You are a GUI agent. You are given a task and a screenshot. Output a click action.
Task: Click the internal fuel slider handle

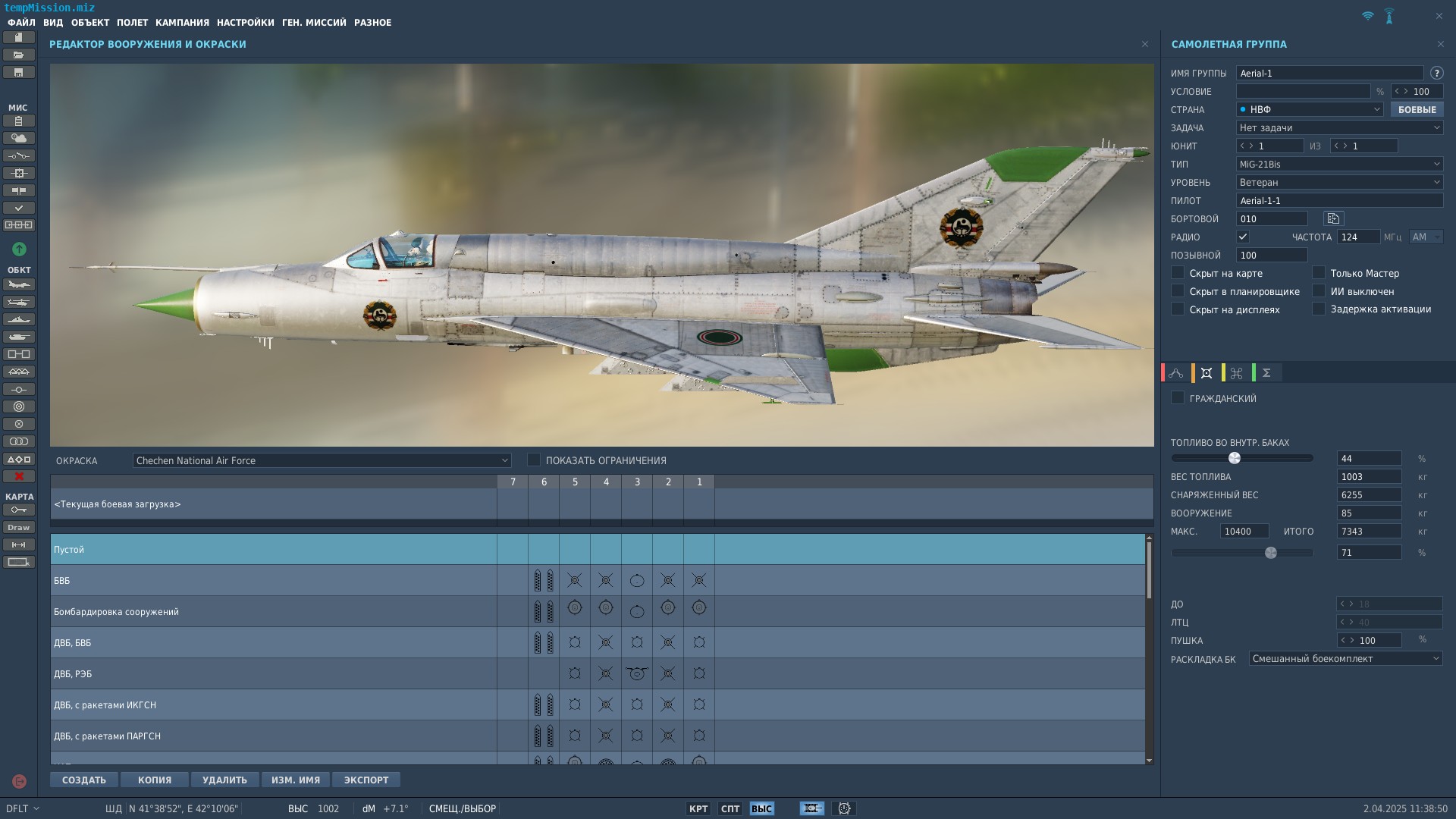pos(1235,458)
